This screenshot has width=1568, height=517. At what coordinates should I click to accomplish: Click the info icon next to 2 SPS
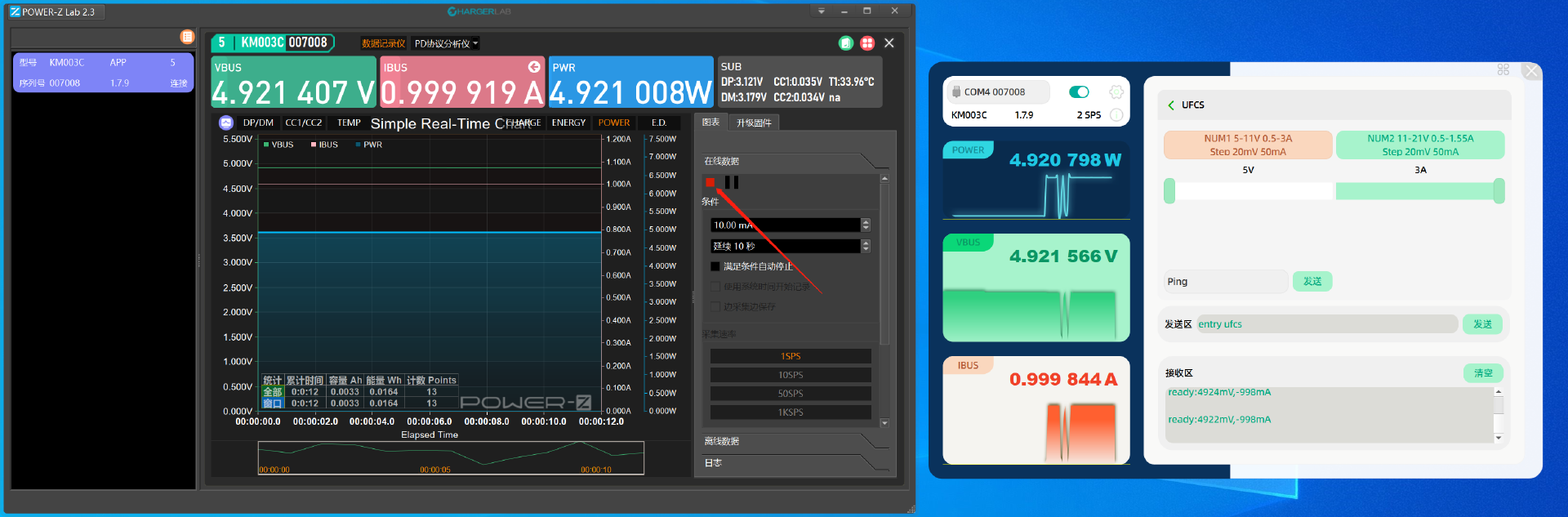tap(1116, 115)
